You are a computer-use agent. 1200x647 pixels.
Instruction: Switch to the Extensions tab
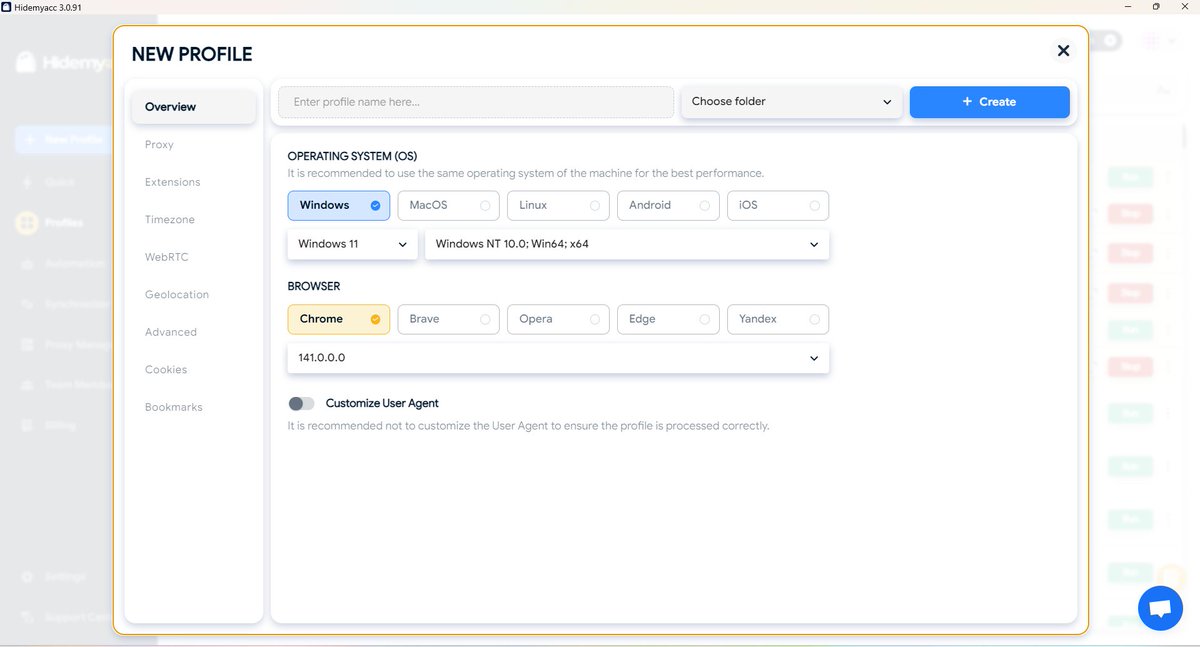click(x=172, y=182)
